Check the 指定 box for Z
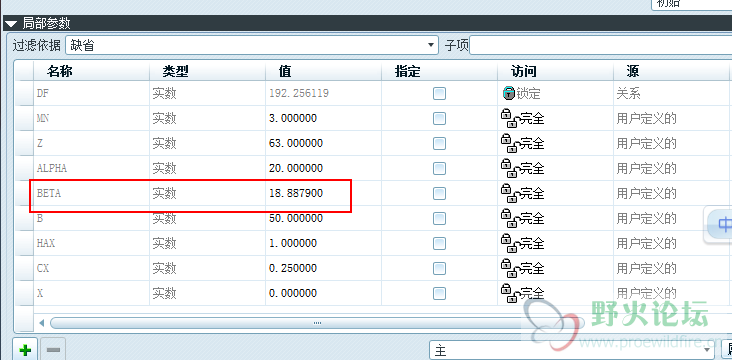The width and height of the screenshot is (732, 360). point(439,143)
